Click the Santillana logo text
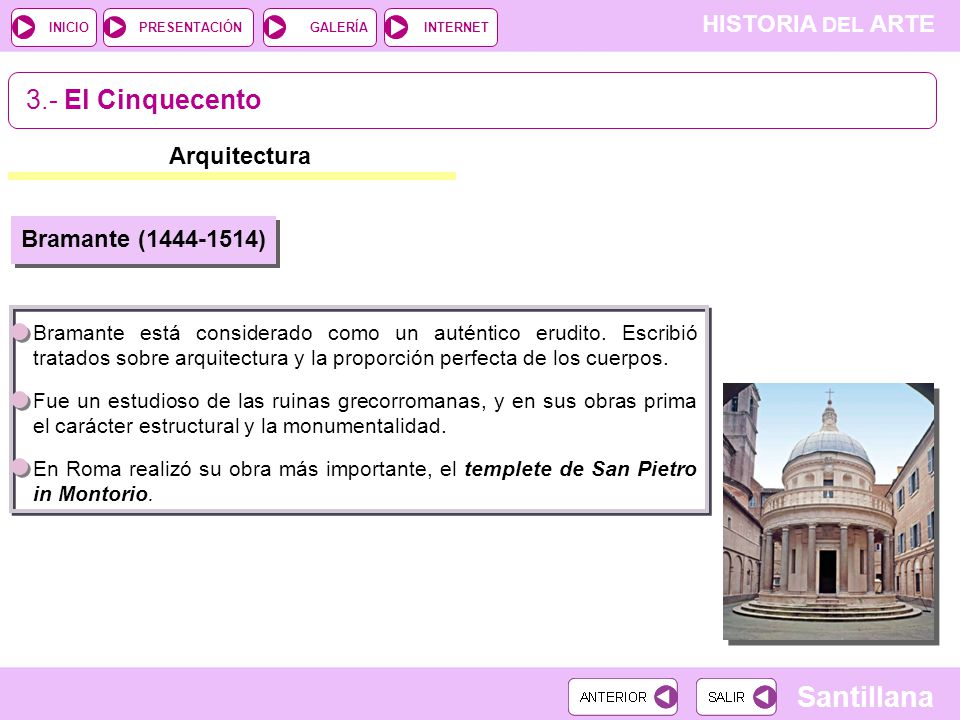 (x=865, y=697)
